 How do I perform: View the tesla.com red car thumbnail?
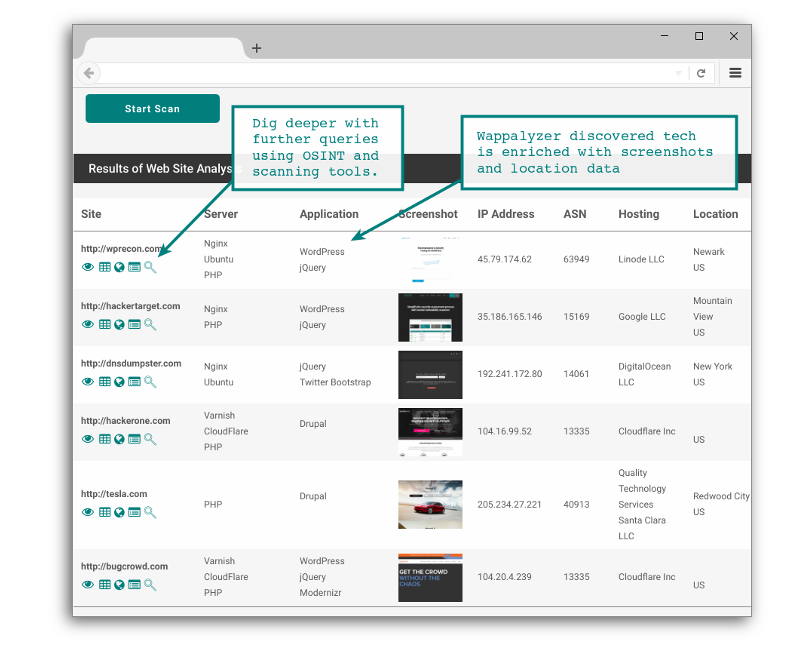pos(430,504)
